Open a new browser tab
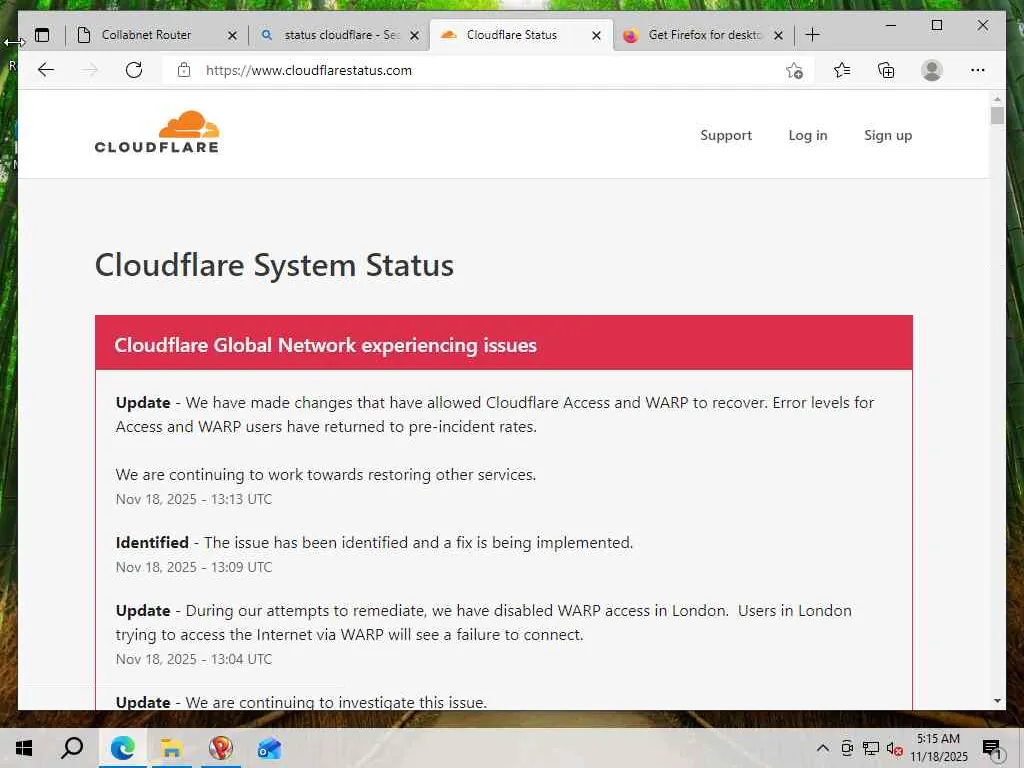 point(812,35)
